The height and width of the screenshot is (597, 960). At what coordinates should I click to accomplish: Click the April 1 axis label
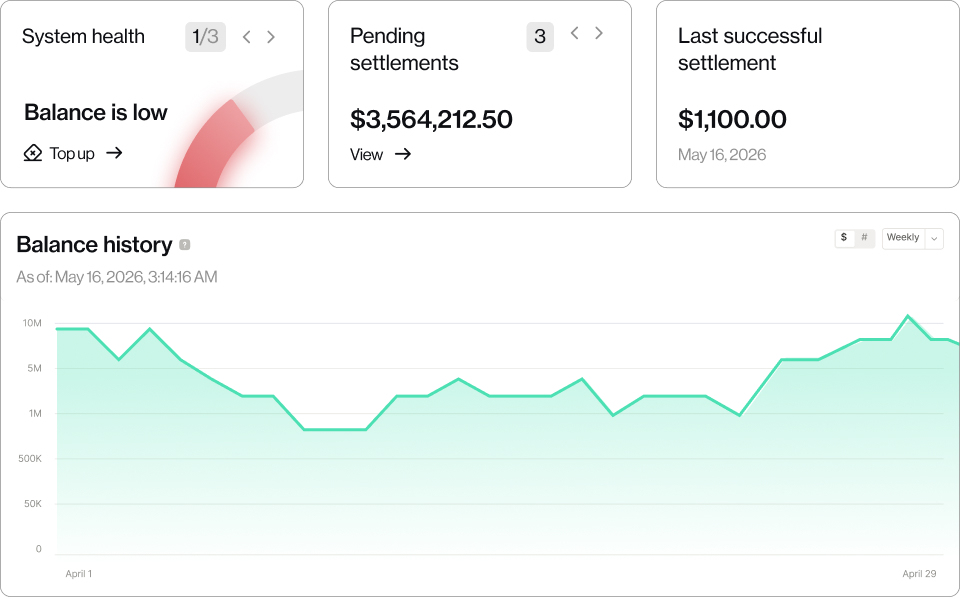click(x=78, y=574)
